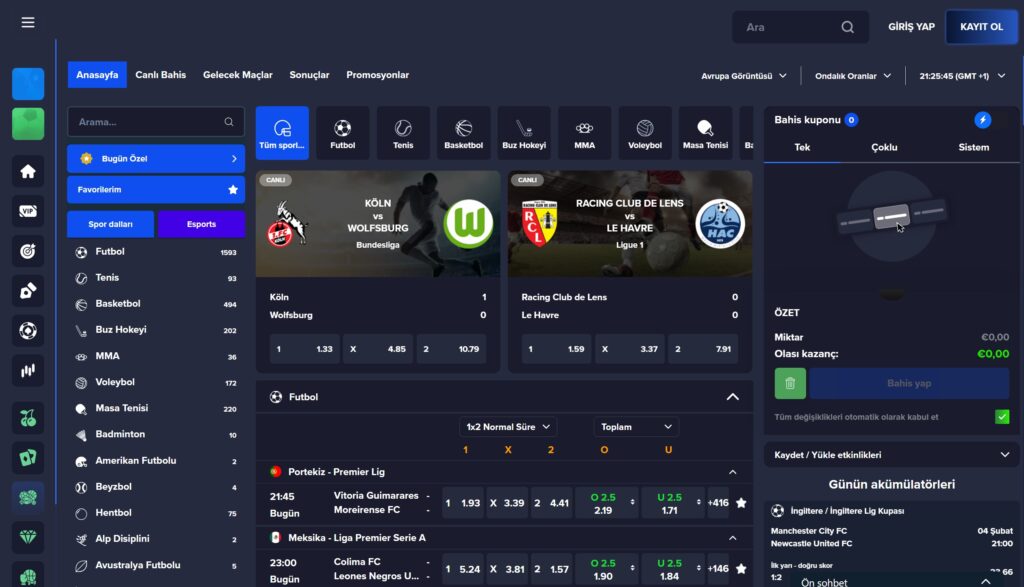Open the VIP icon in sidebar

(x=27, y=211)
